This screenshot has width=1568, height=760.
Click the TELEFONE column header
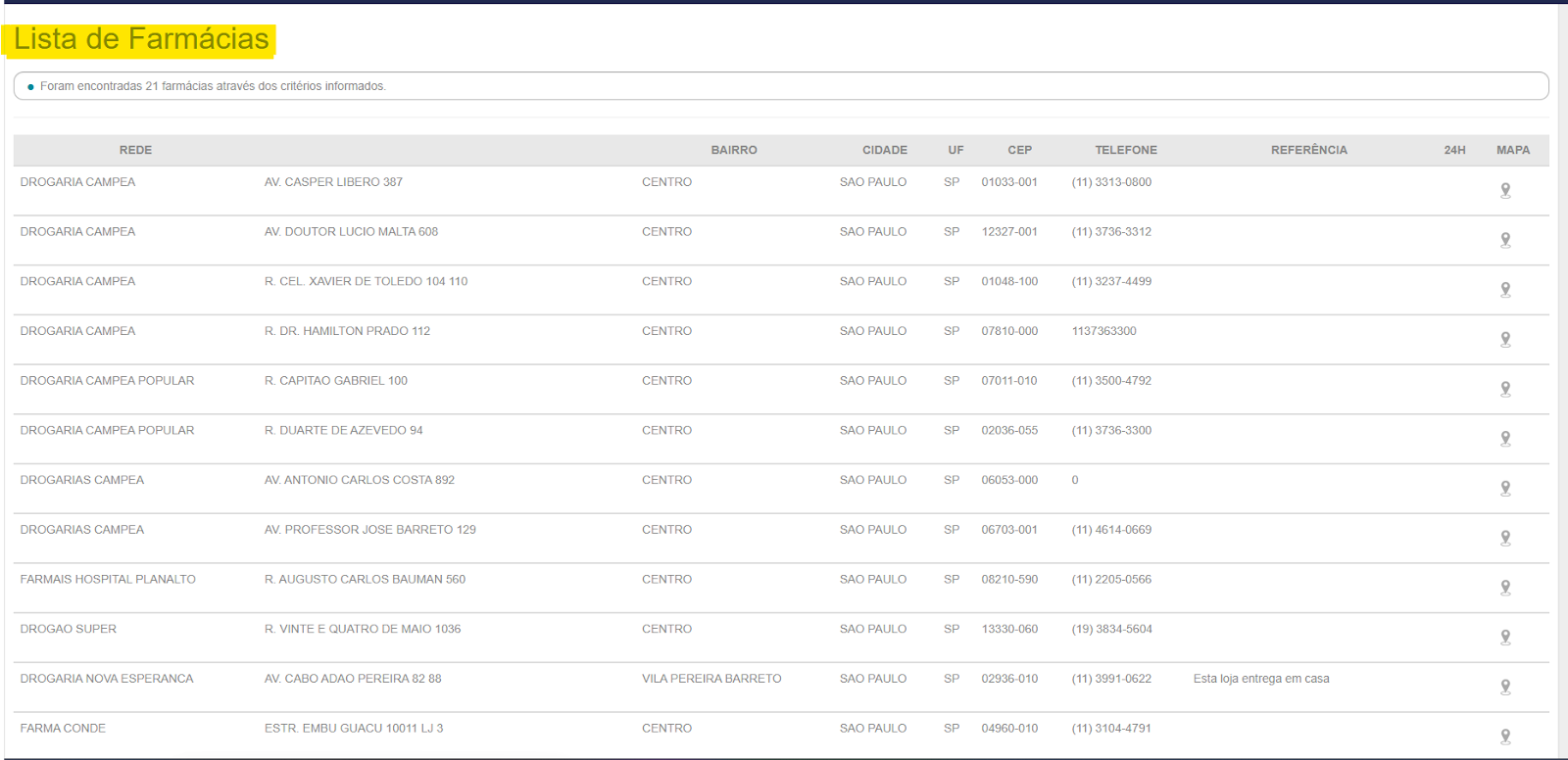(x=1125, y=150)
